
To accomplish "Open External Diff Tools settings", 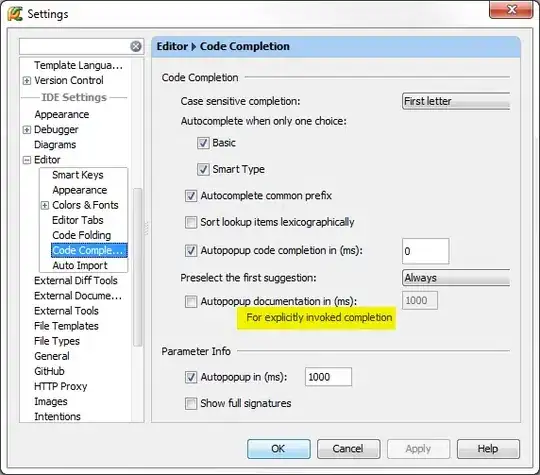I will (76, 281).
